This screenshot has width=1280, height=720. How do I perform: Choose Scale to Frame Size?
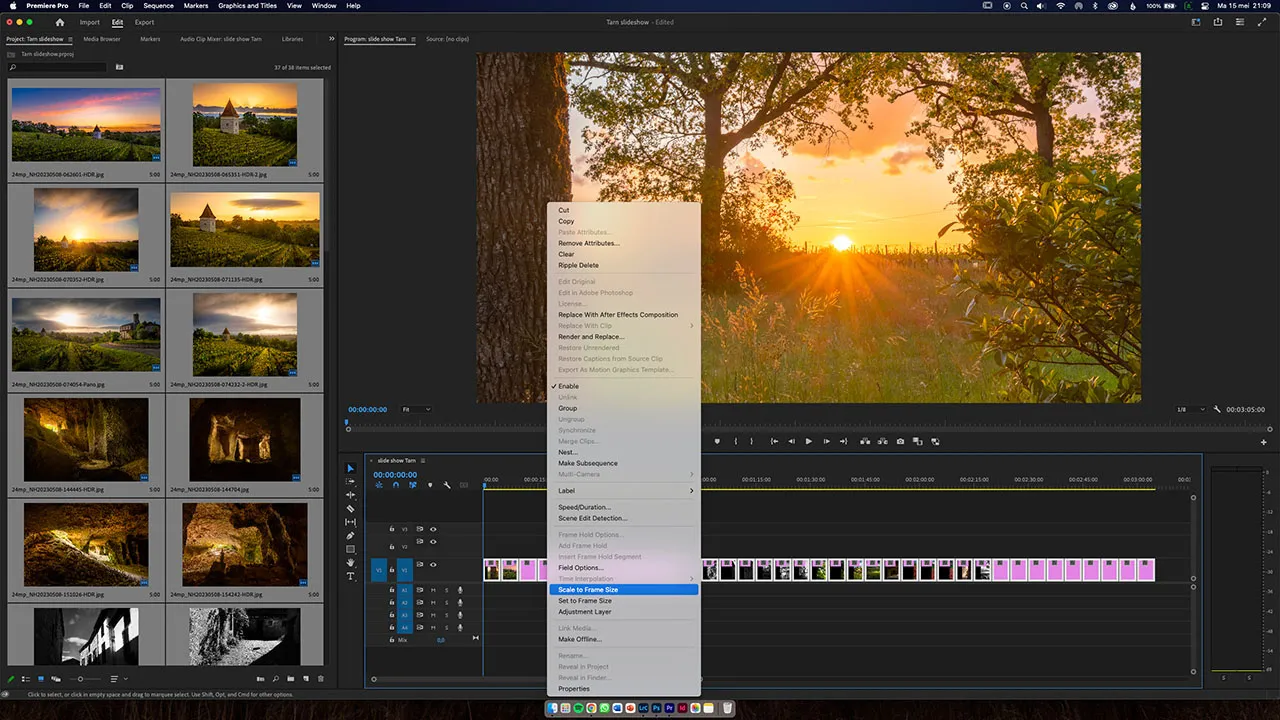588,590
